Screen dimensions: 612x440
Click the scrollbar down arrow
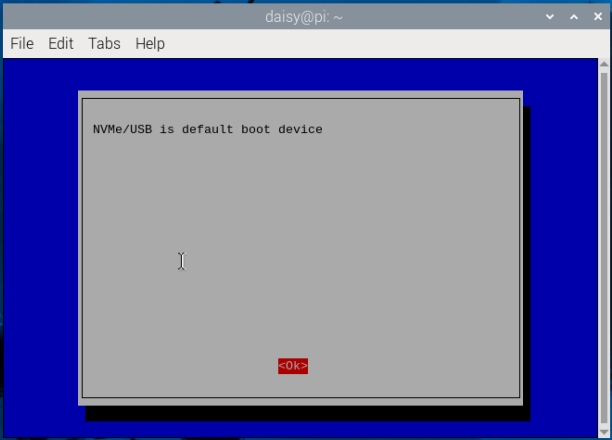(604, 432)
